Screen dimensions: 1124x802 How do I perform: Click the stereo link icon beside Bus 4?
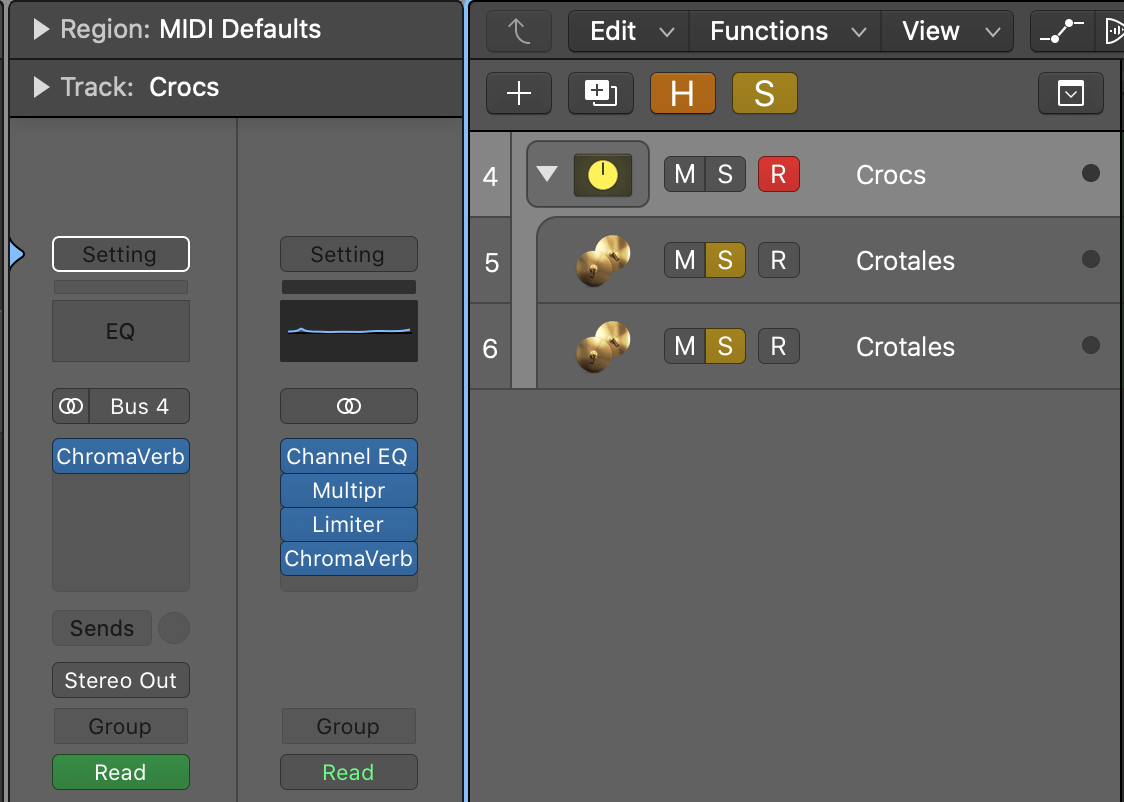(71, 407)
